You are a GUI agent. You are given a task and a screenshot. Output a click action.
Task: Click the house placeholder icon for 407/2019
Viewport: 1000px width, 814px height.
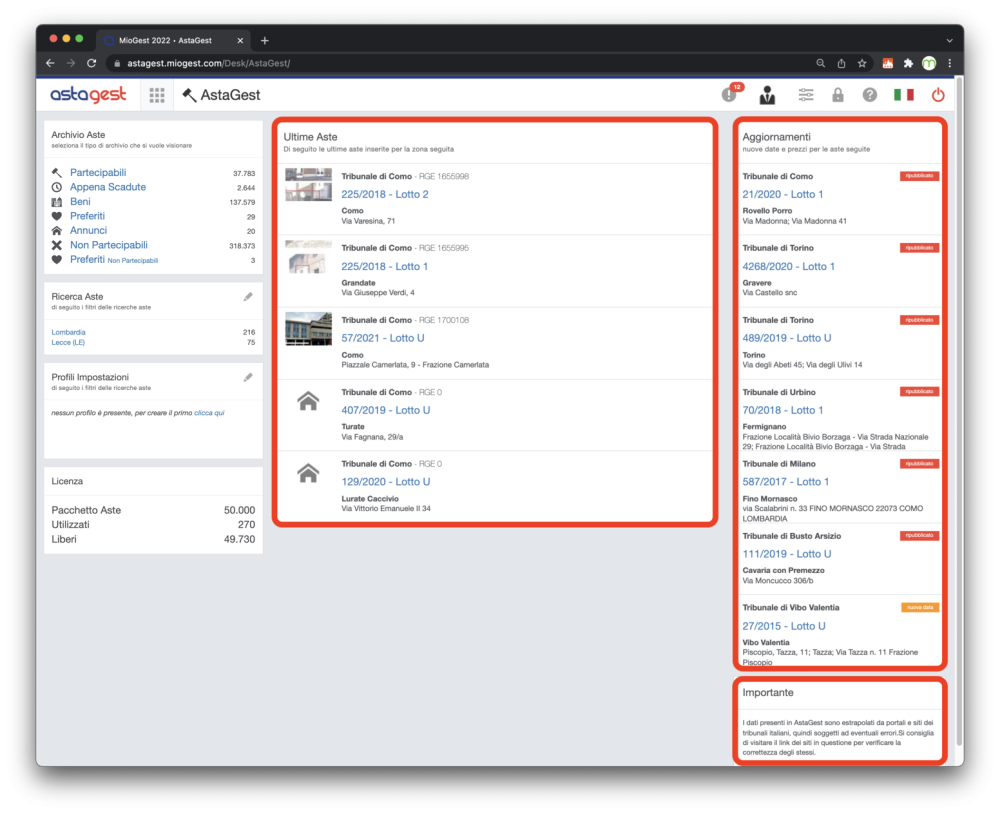pyautogui.click(x=308, y=401)
